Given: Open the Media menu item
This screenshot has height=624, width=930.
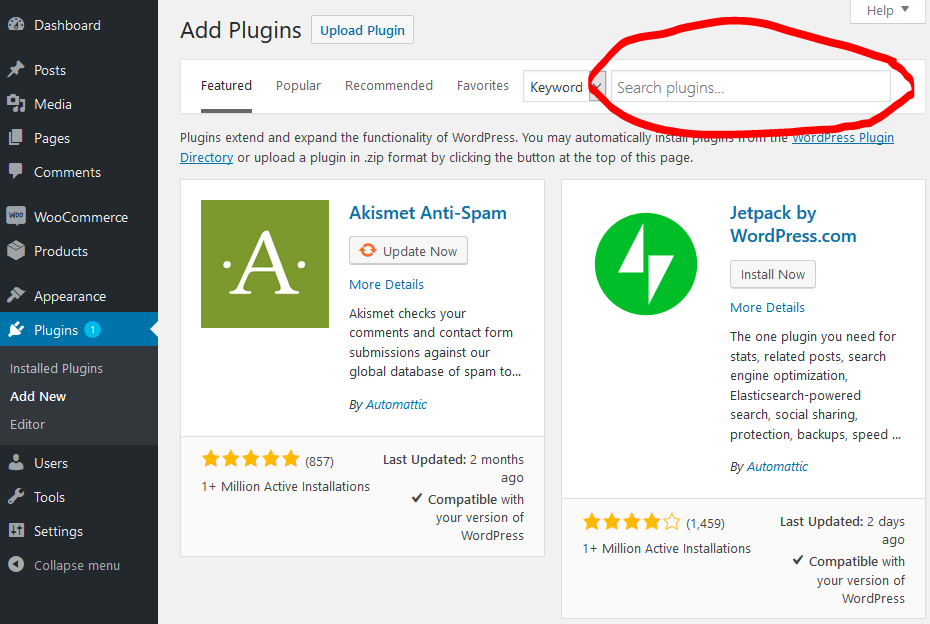Looking at the screenshot, I should [x=79, y=104].
